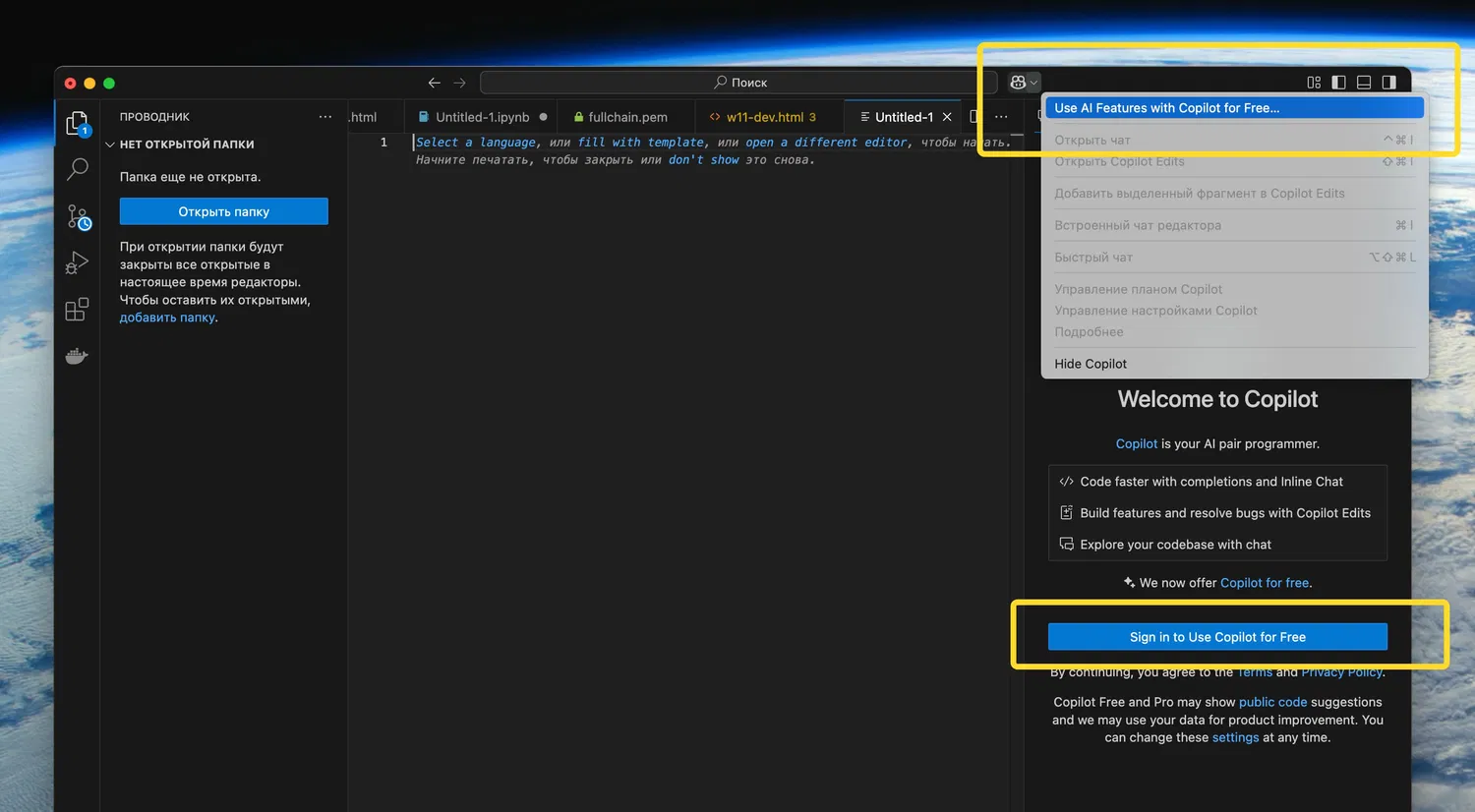The width and height of the screenshot is (1475, 812).
Task: Follow the 'public code' link
Action: (1273, 702)
